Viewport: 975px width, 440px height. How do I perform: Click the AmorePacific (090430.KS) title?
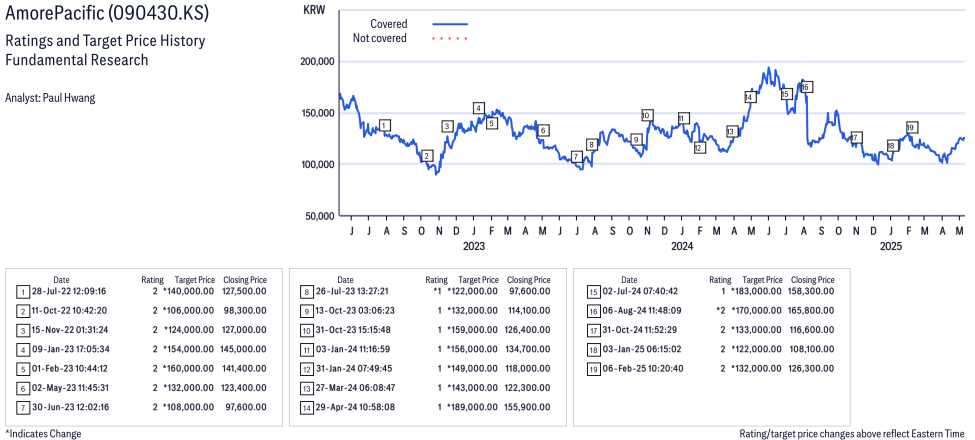click(108, 14)
